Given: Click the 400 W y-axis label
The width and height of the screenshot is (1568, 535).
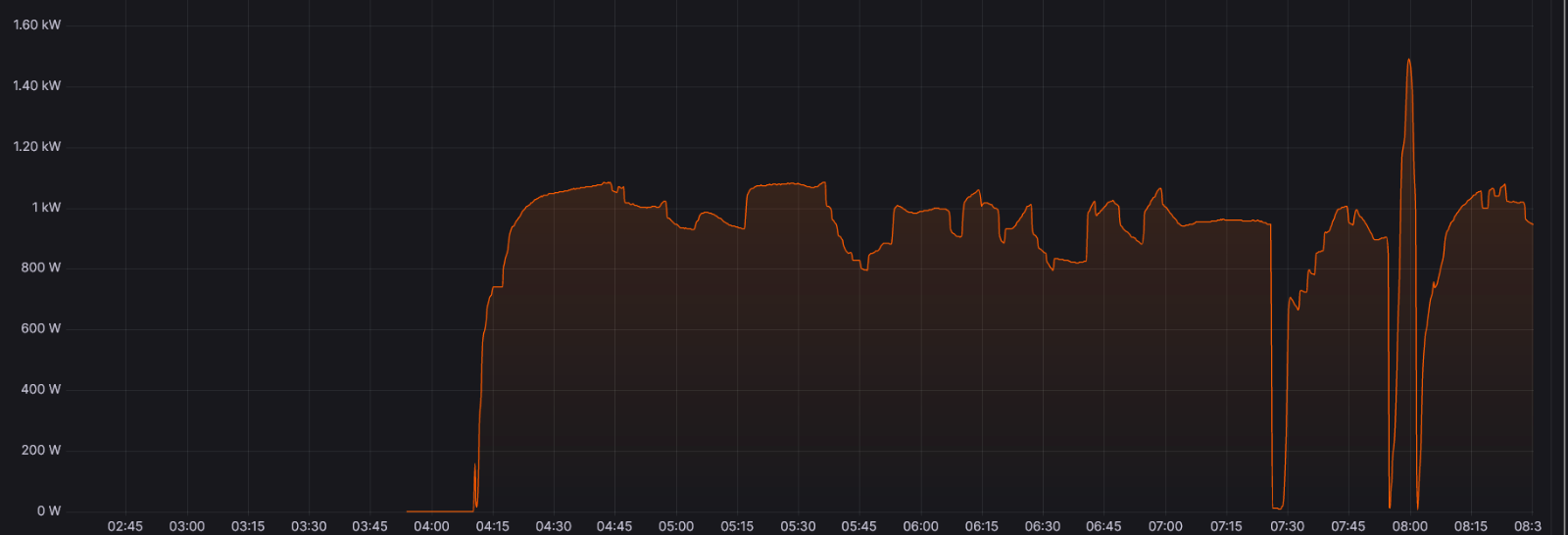Looking at the screenshot, I should [x=41, y=389].
